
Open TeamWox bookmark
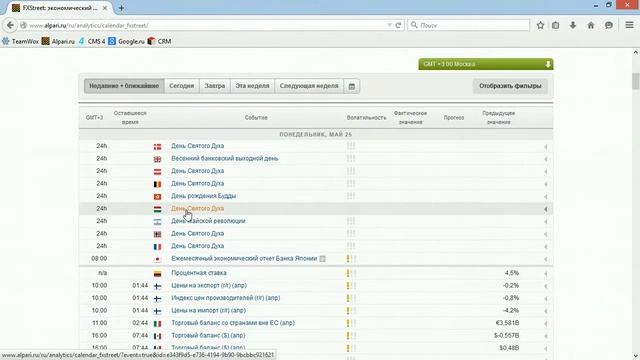[x=20, y=41]
